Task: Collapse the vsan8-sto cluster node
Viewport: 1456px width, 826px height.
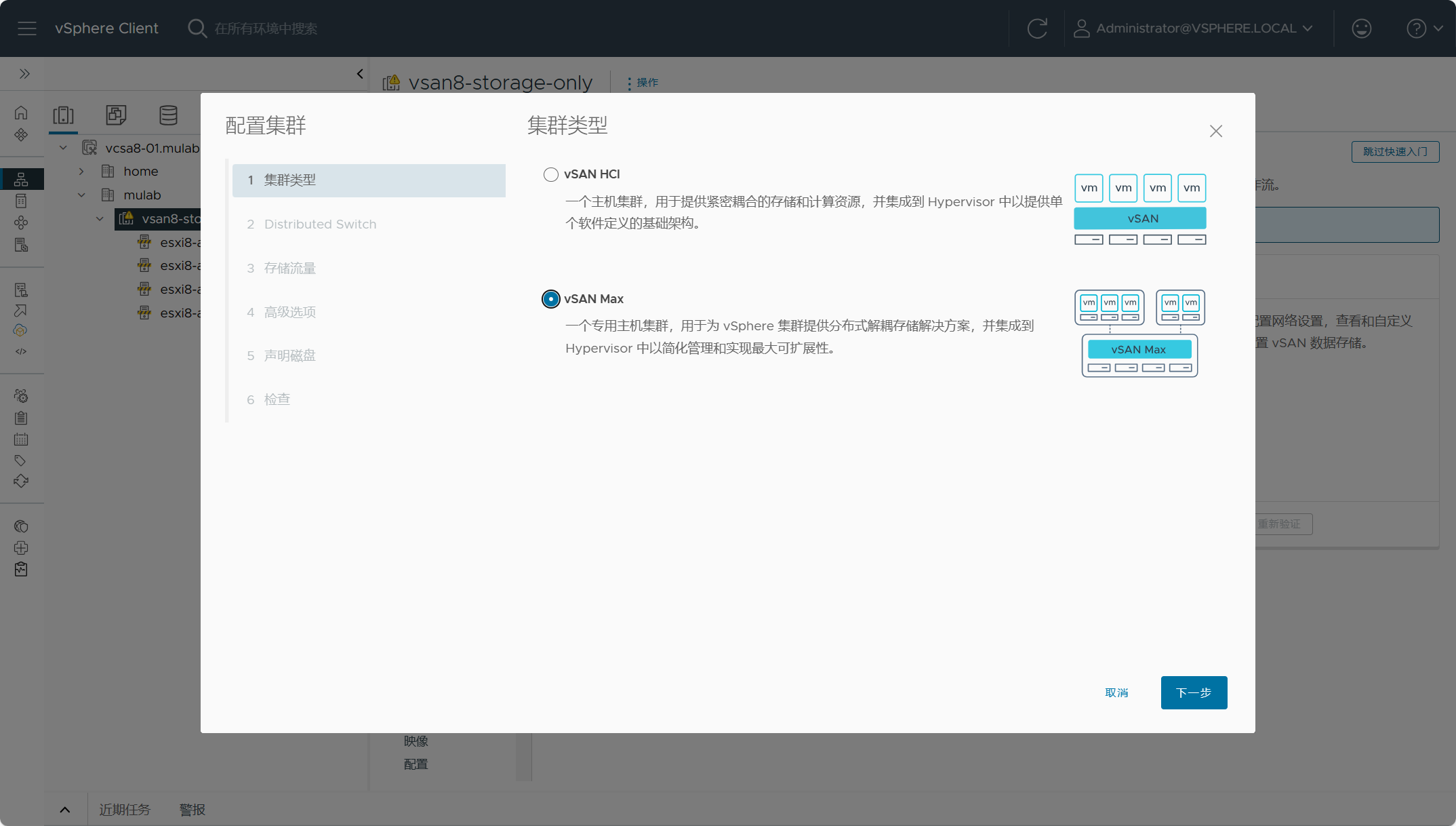Action: pyautogui.click(x=100, y=218)
